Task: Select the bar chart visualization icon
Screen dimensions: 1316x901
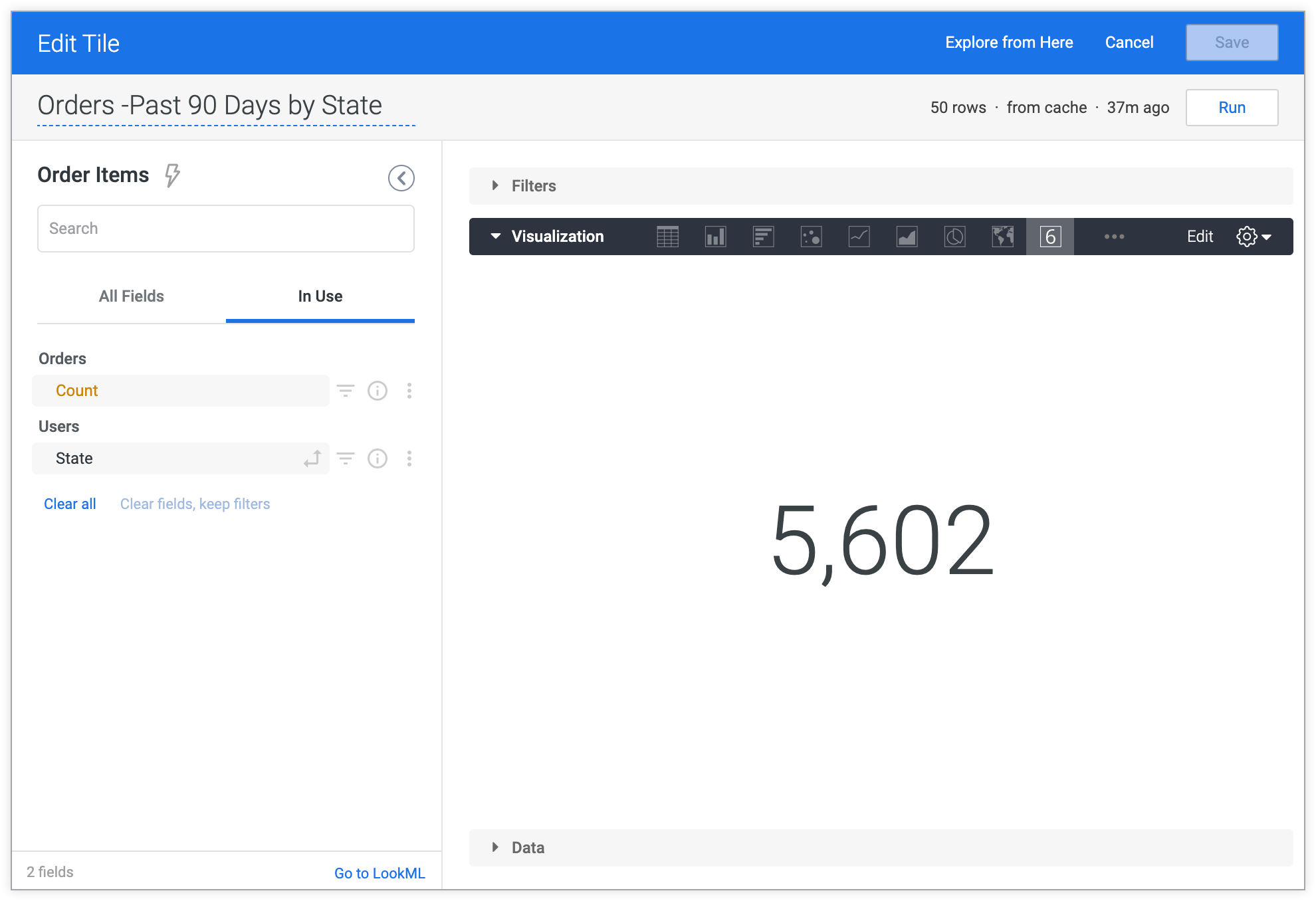Action: pyautogui.click(x=713, y=237)
